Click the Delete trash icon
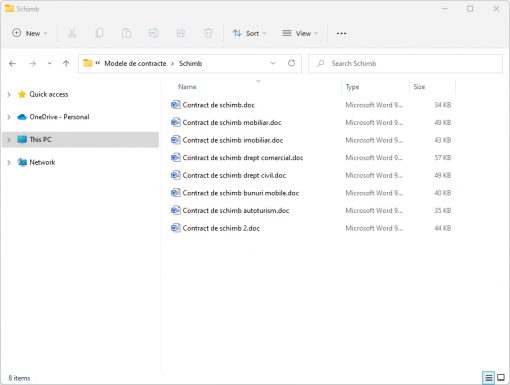 [208, 33]
